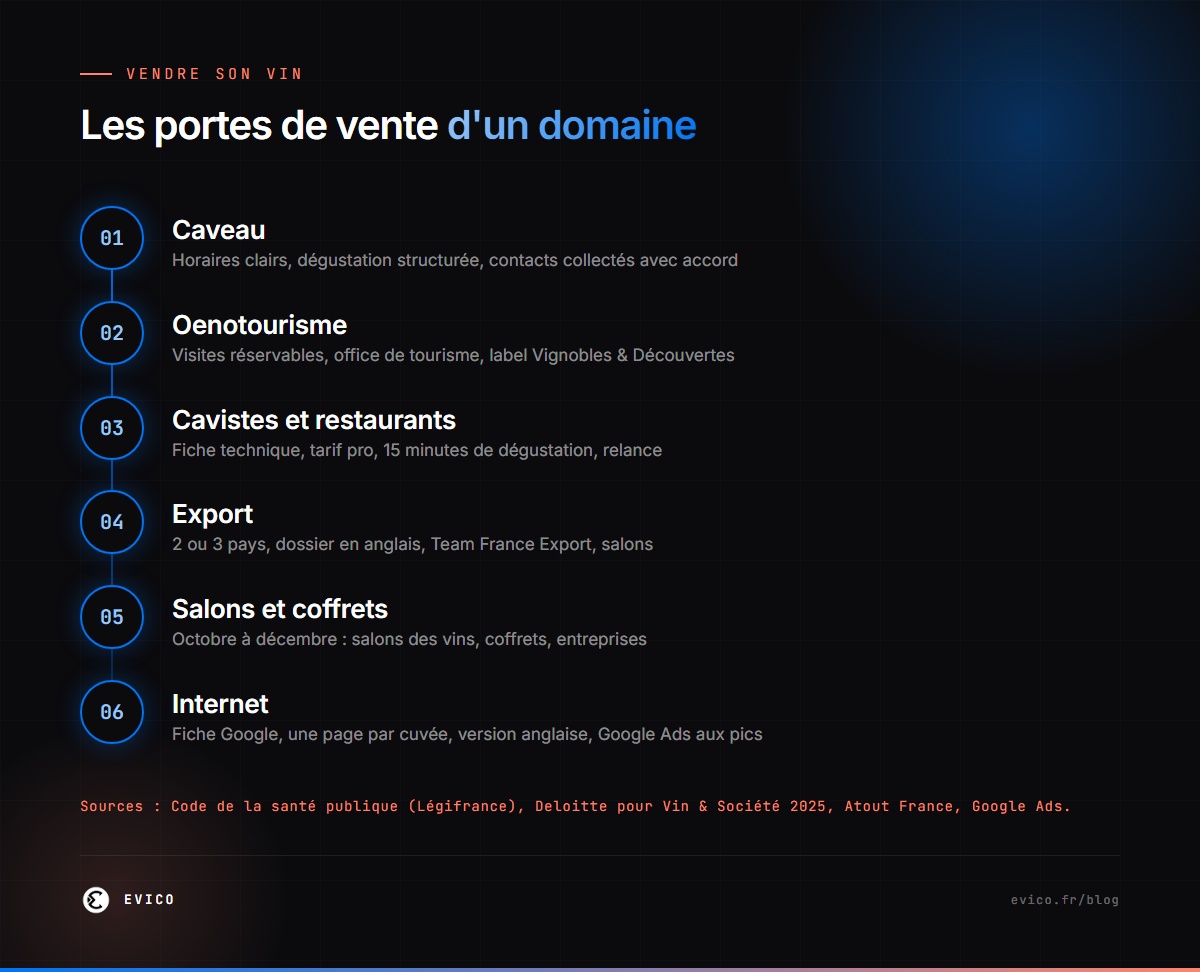This screenshot has width=1200, height=972.
Task: Click the step 01 circle
Action: (x=112, y=238)
